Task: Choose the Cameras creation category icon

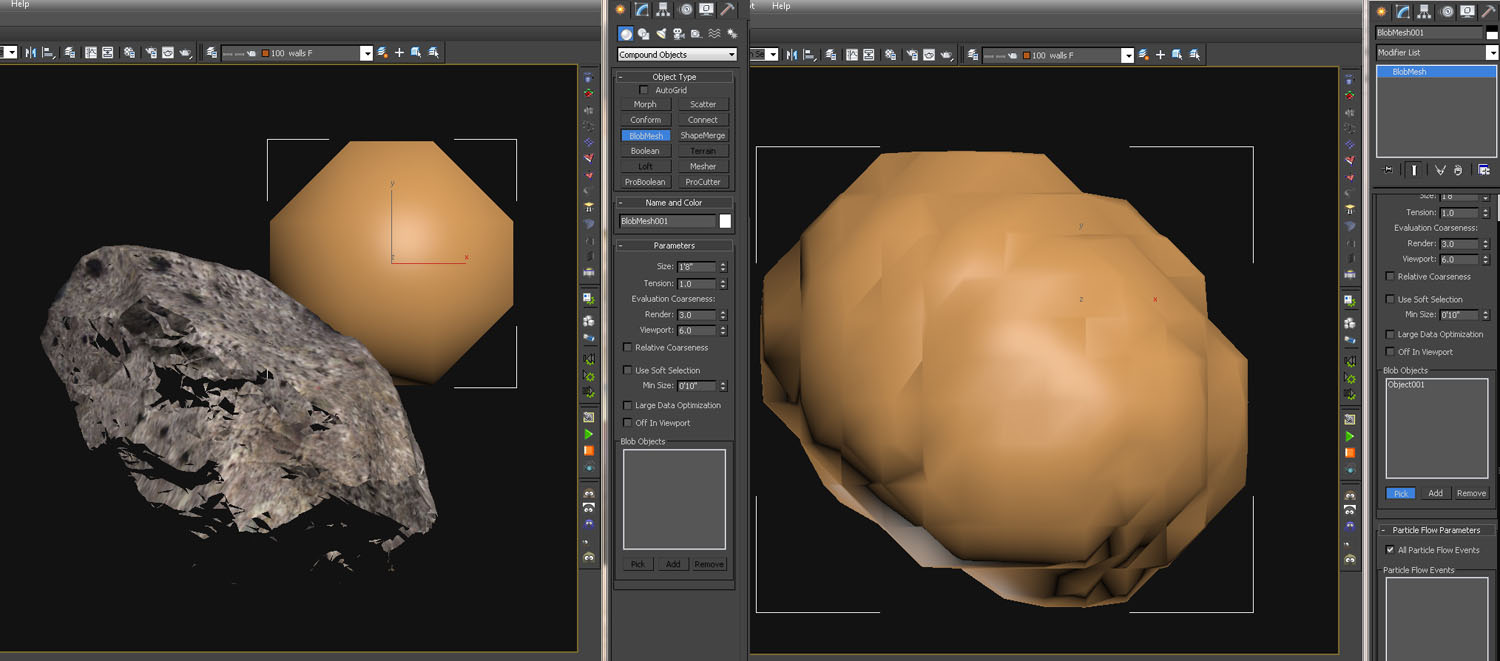Action: click(679, 34)
